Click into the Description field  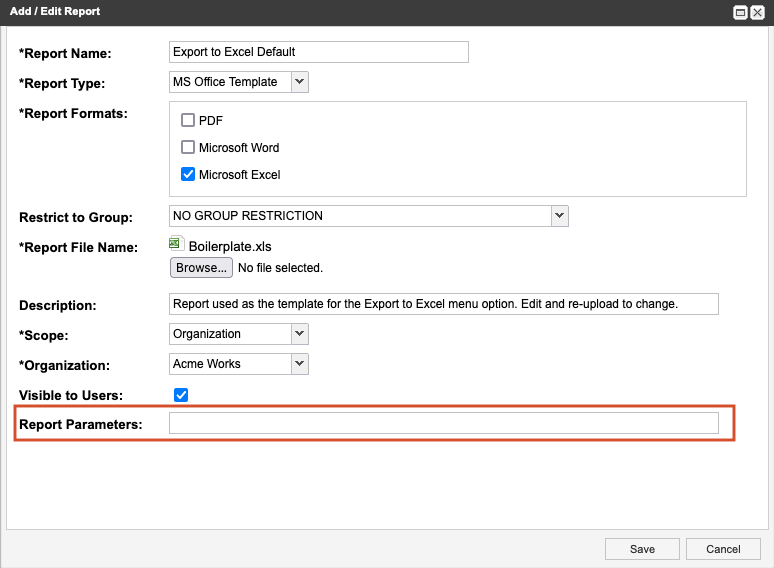443,304
